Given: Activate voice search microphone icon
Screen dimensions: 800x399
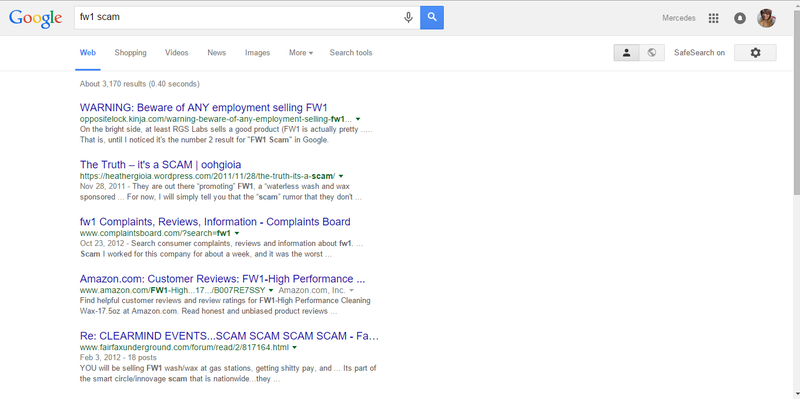Looking at the screenshot, I should pos(408,18).
